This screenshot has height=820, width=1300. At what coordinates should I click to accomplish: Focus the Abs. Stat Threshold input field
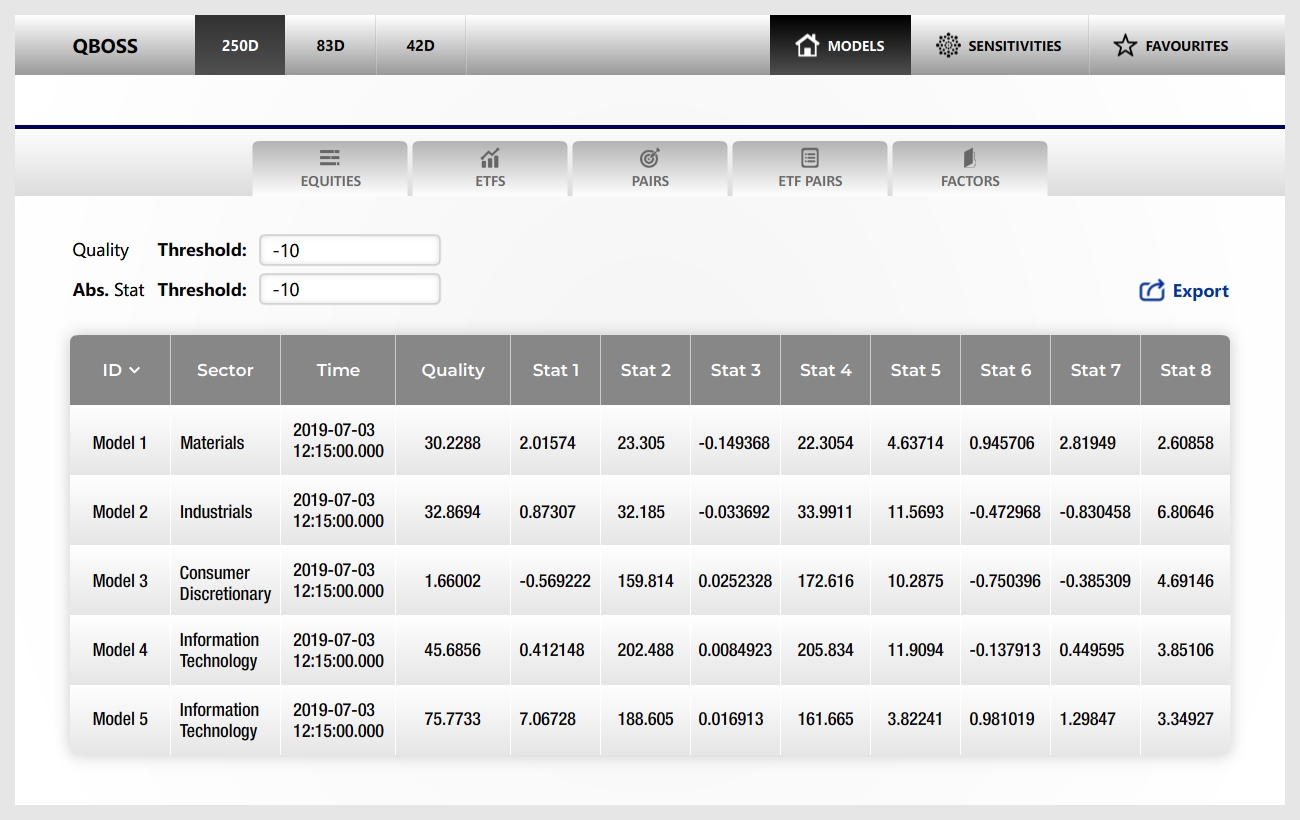point(350,290)
